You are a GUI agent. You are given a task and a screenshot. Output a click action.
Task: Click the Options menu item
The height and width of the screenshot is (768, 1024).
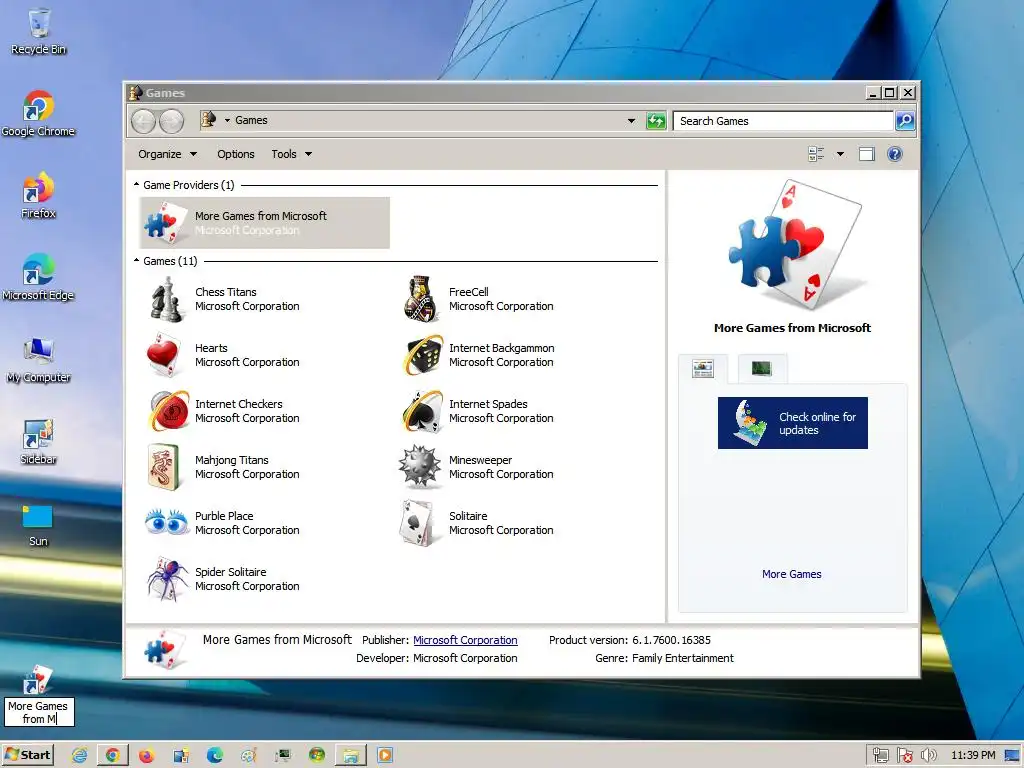coord(236,154)
